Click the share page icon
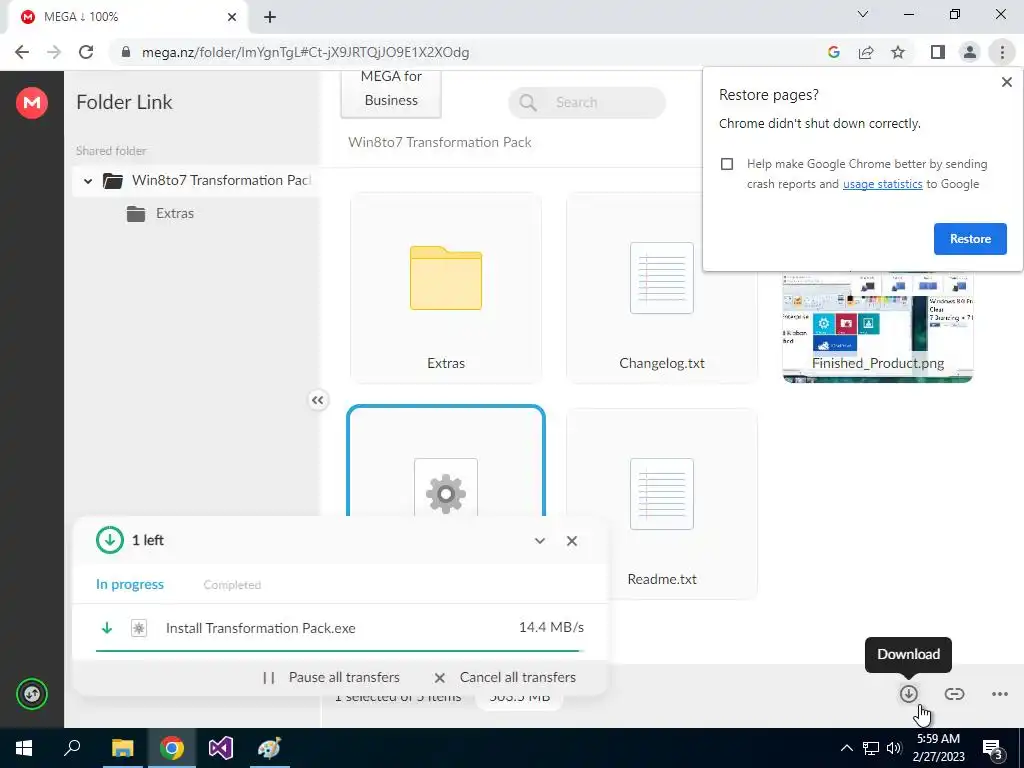This screenshot has height=768, width=1024. (x=866, y=52)
